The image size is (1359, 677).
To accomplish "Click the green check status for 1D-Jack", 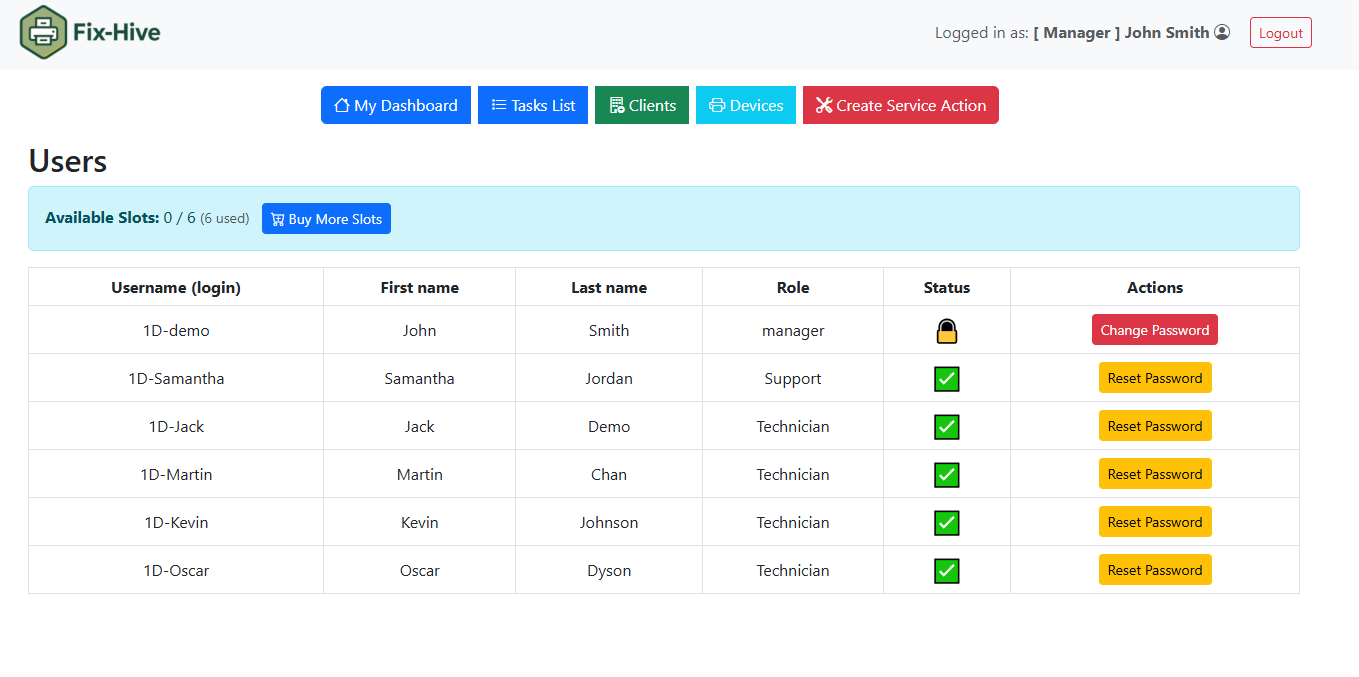I will (x=946, y=427).
